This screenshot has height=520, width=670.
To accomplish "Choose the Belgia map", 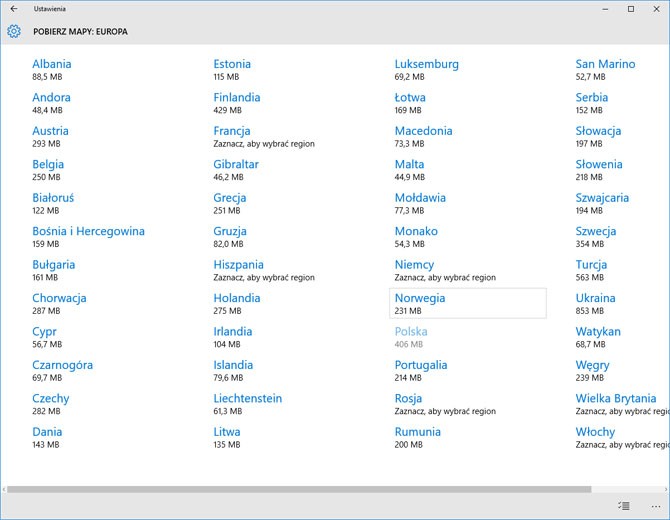I will (x=48, y=170).
